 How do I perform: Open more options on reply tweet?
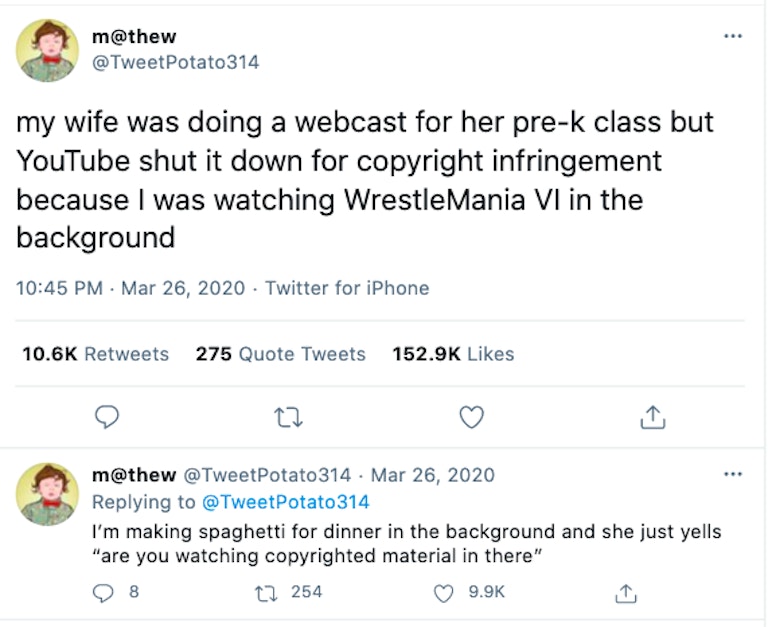(733, 474)
